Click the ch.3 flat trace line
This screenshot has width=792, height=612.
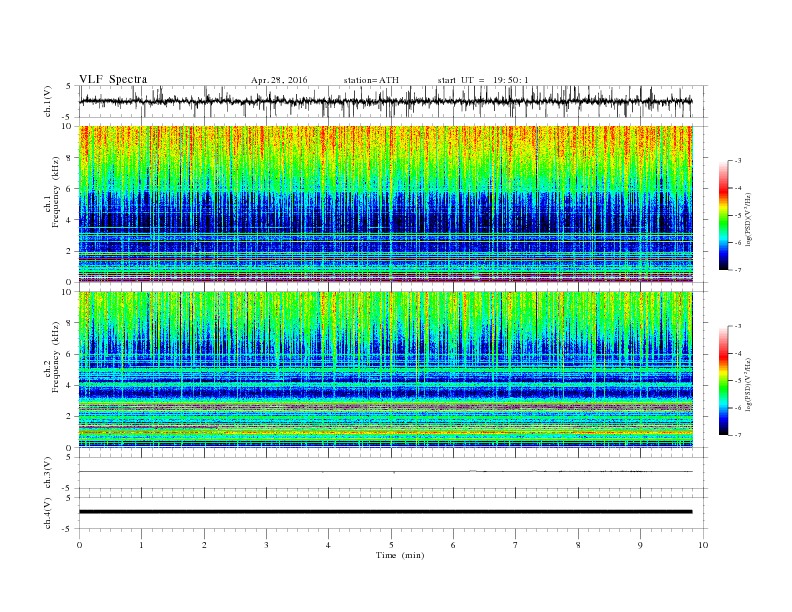(386, 472)
